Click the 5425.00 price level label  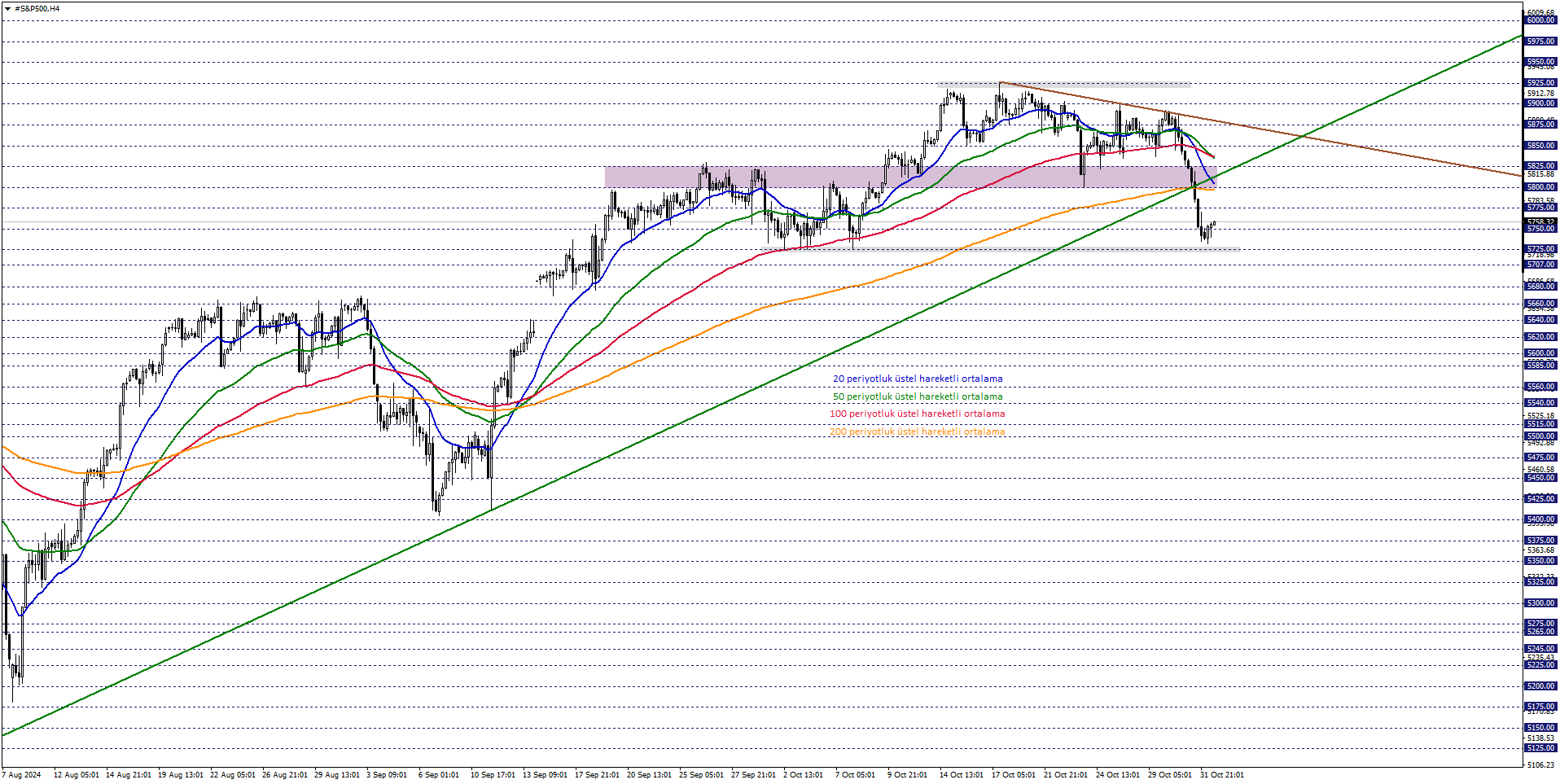[1540, 499]
